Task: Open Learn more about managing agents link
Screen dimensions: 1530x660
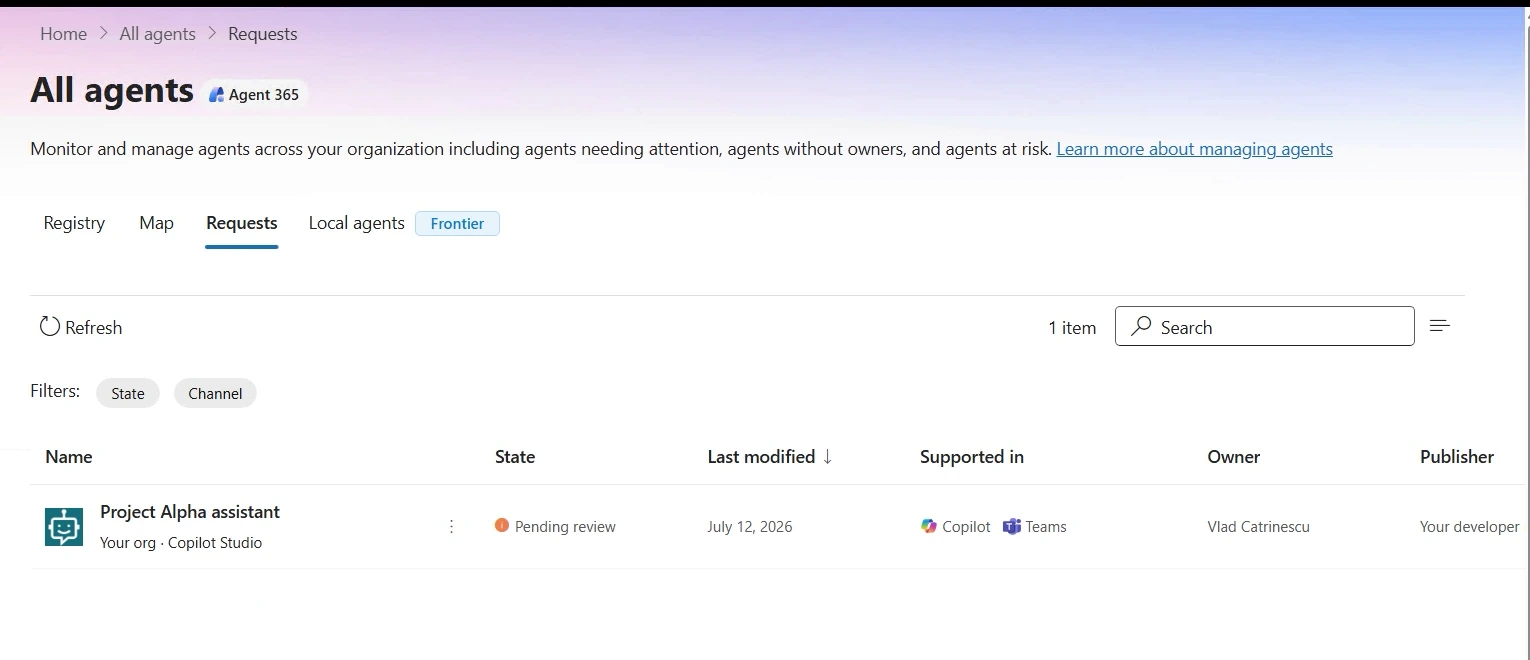Action: (x=1194, y=149)
